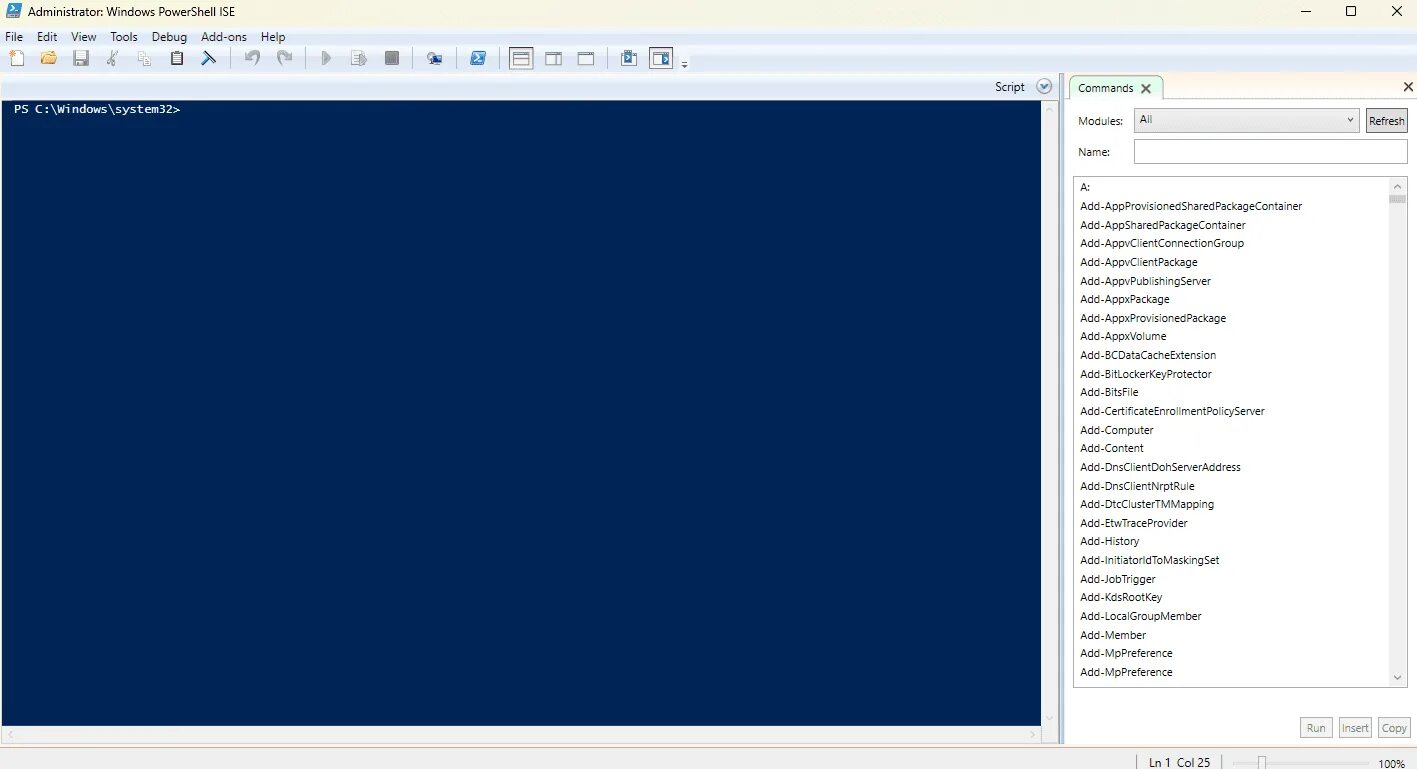Select Add-AppSharedPackageContainer command
1417x769 pixels.
point(1162,225)
